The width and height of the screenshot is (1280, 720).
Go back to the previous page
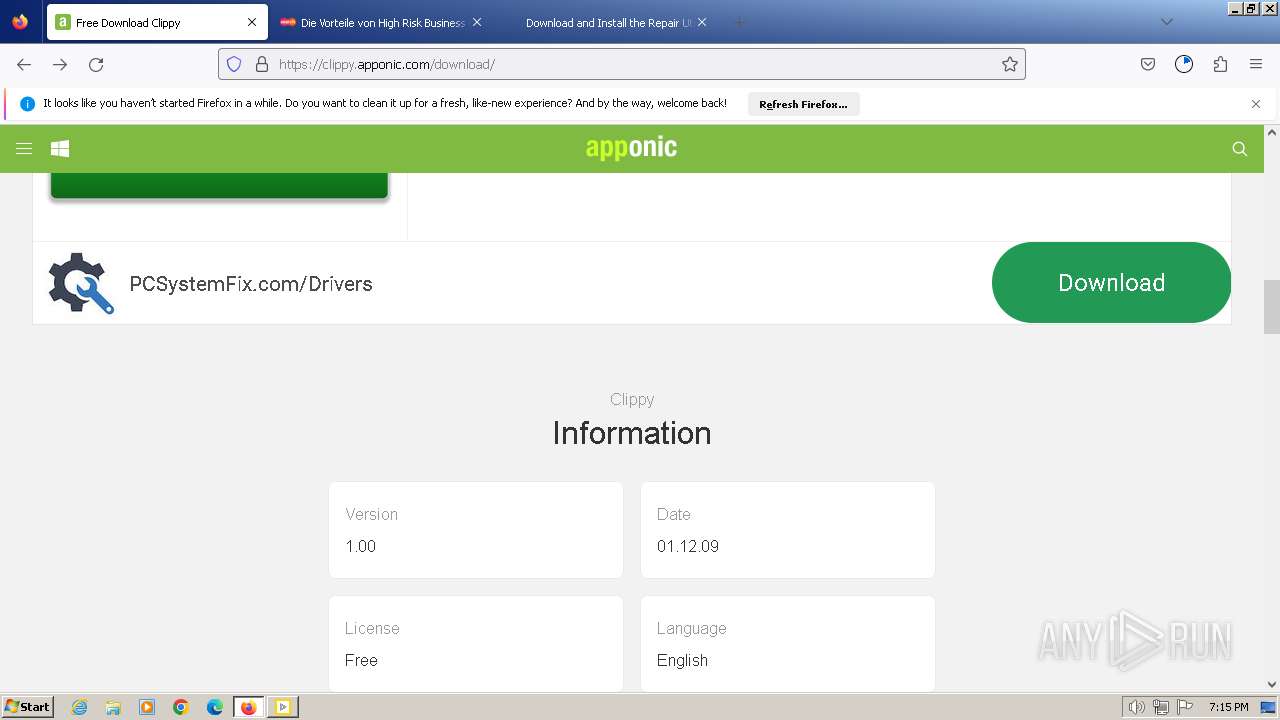click(x=24, y=64)
